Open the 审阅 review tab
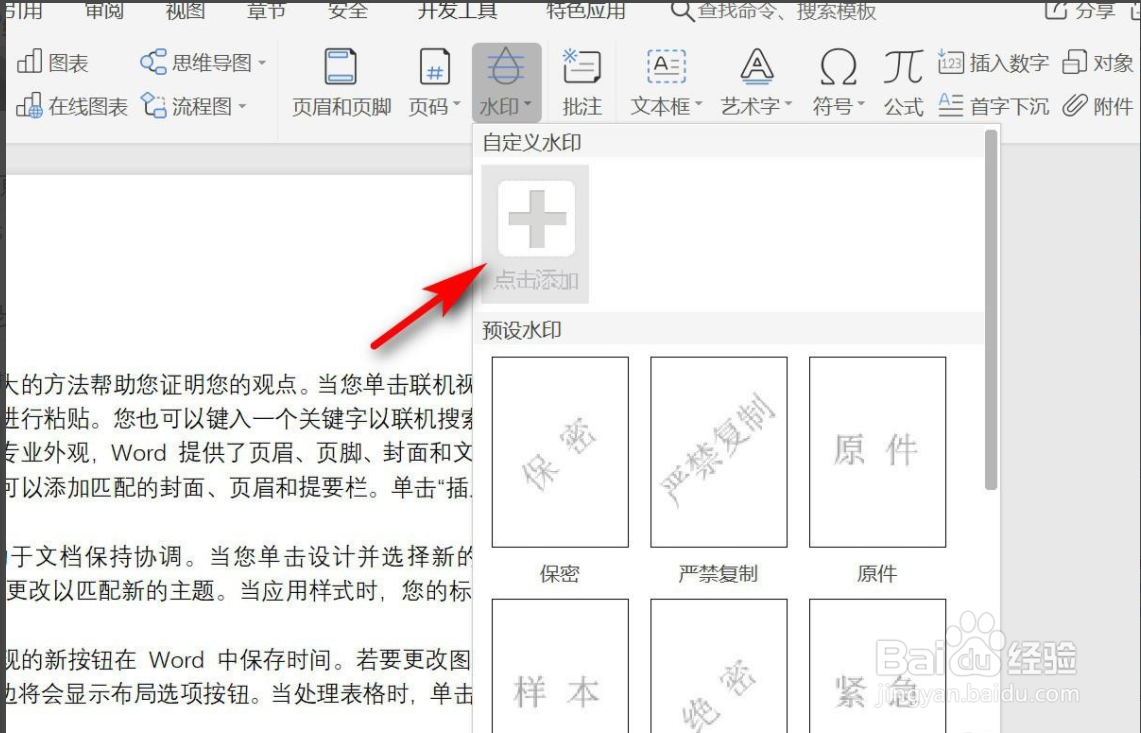The height and width of the screenshot is (733, 1141). pyautogui.click(x=104, y=10)
